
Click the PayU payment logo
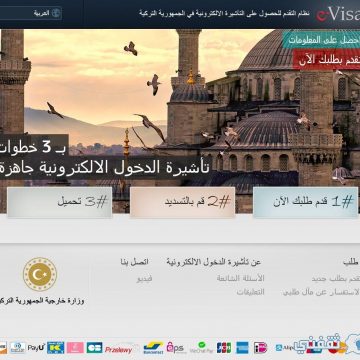point(36,348)
